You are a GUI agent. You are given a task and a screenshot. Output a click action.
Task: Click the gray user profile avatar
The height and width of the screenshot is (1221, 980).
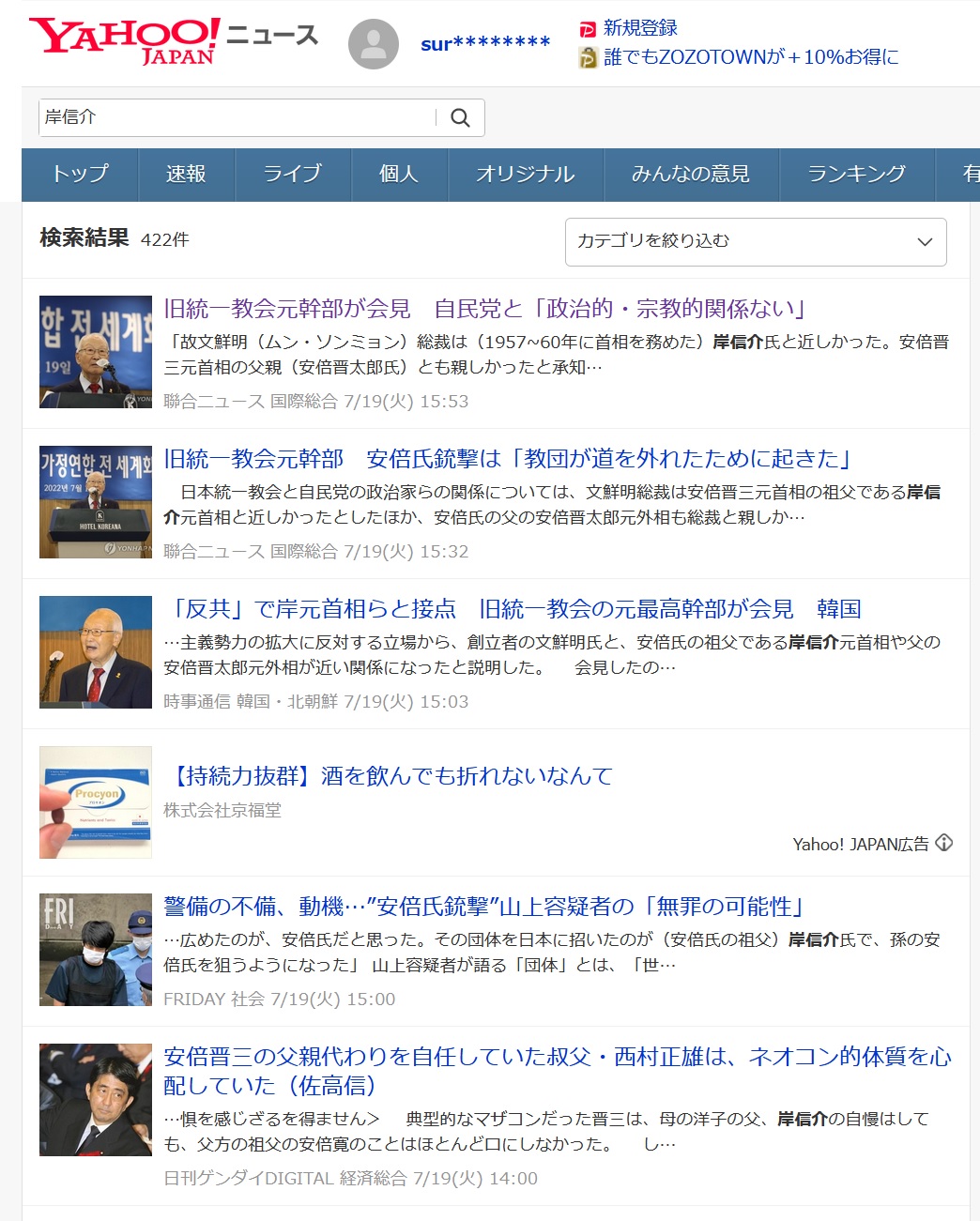[x=373, y=44]
